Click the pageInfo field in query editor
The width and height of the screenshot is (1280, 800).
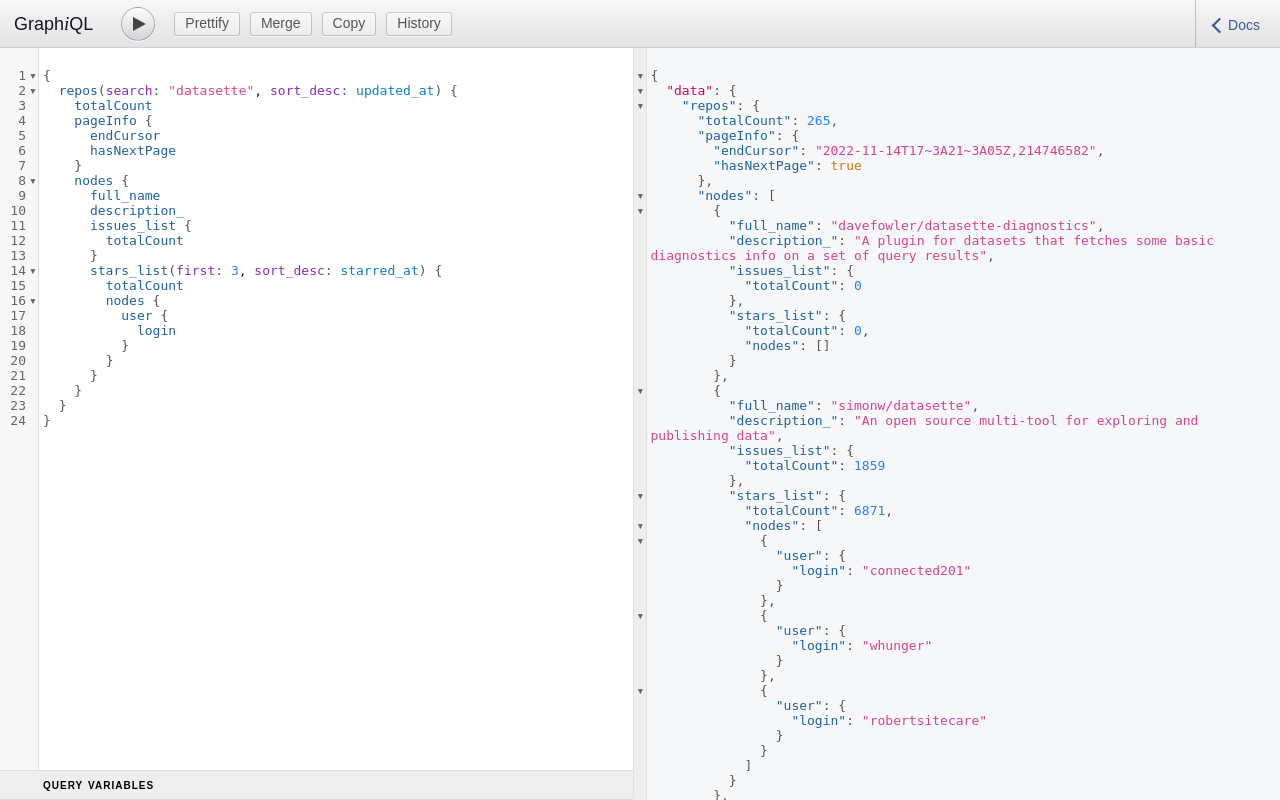pos(105,121)
